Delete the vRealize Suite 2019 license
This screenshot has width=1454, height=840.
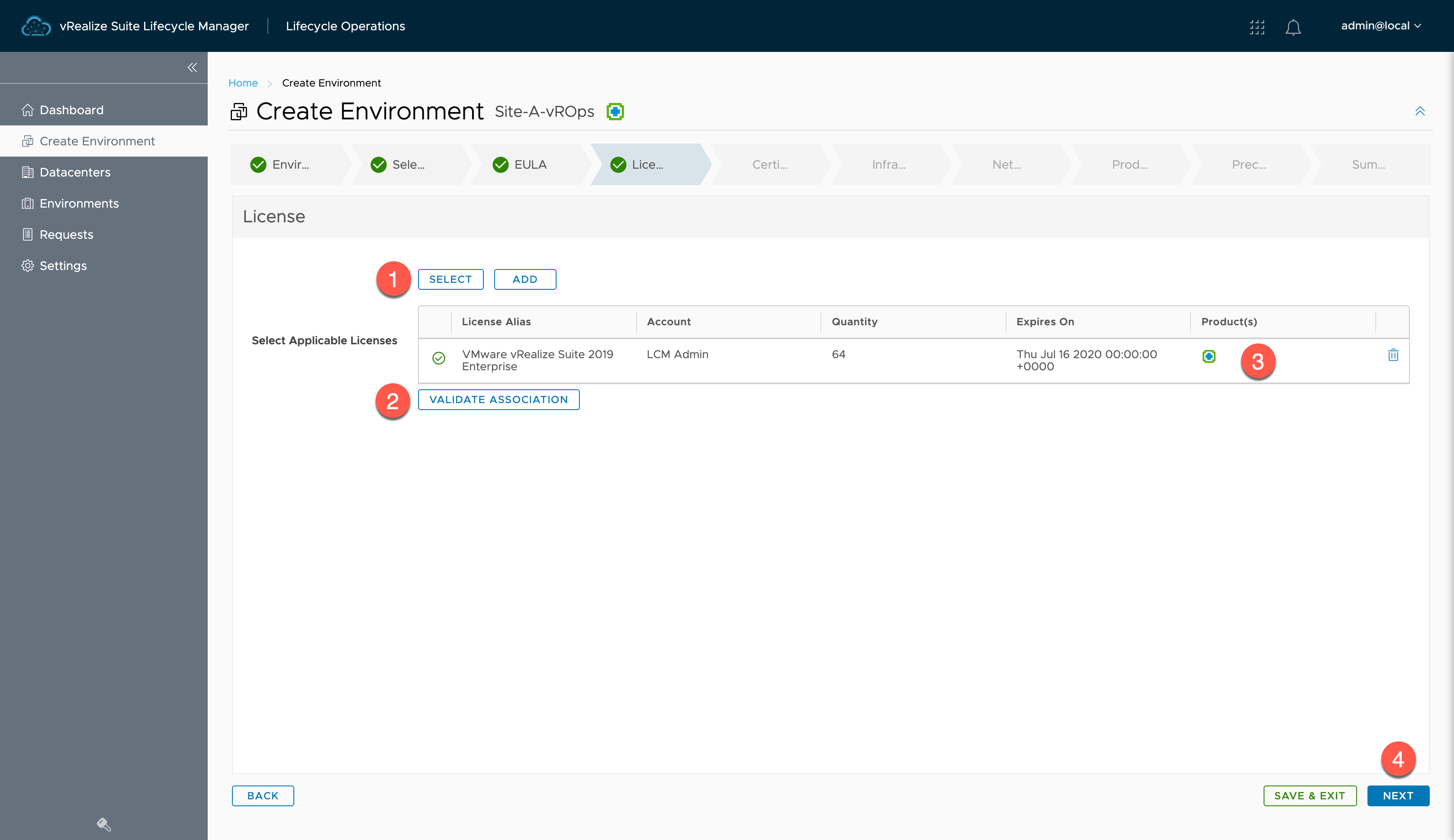(x=1393, y=355)
